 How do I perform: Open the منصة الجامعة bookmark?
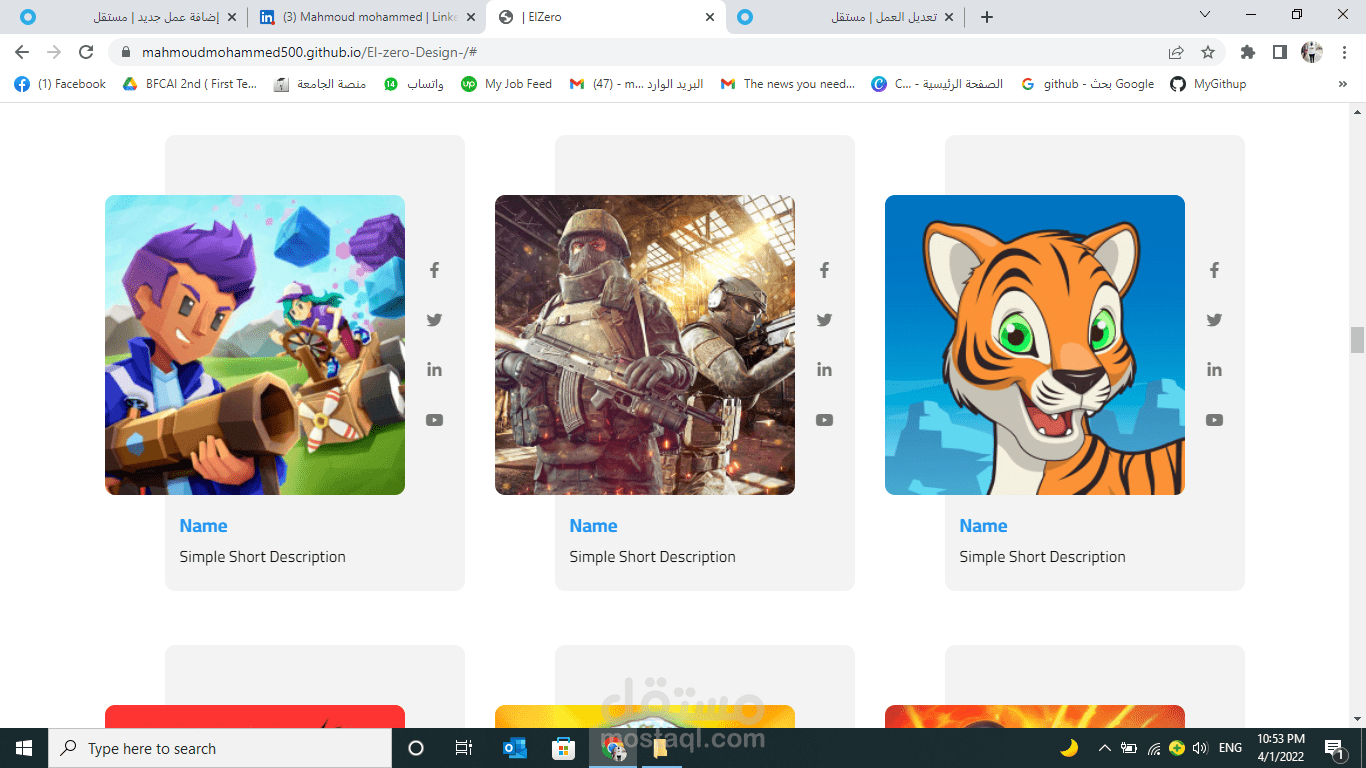(320, 84)
